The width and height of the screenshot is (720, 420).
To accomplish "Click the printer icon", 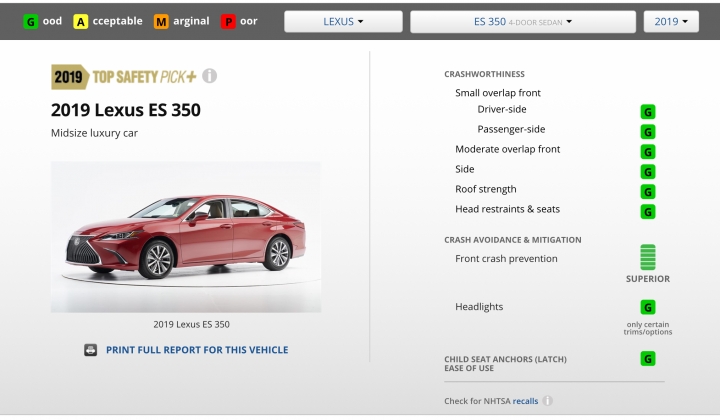I will click(90, 350).
